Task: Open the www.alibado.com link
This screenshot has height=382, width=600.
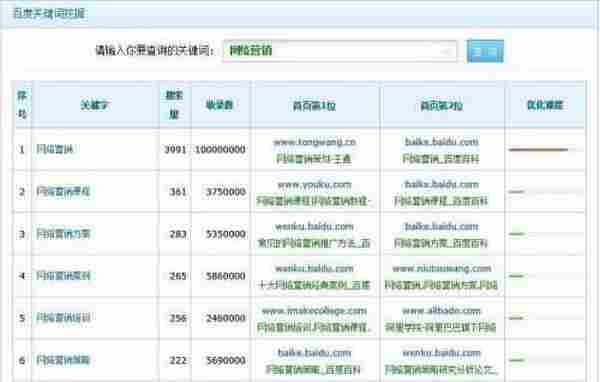Action: point(442,311)
